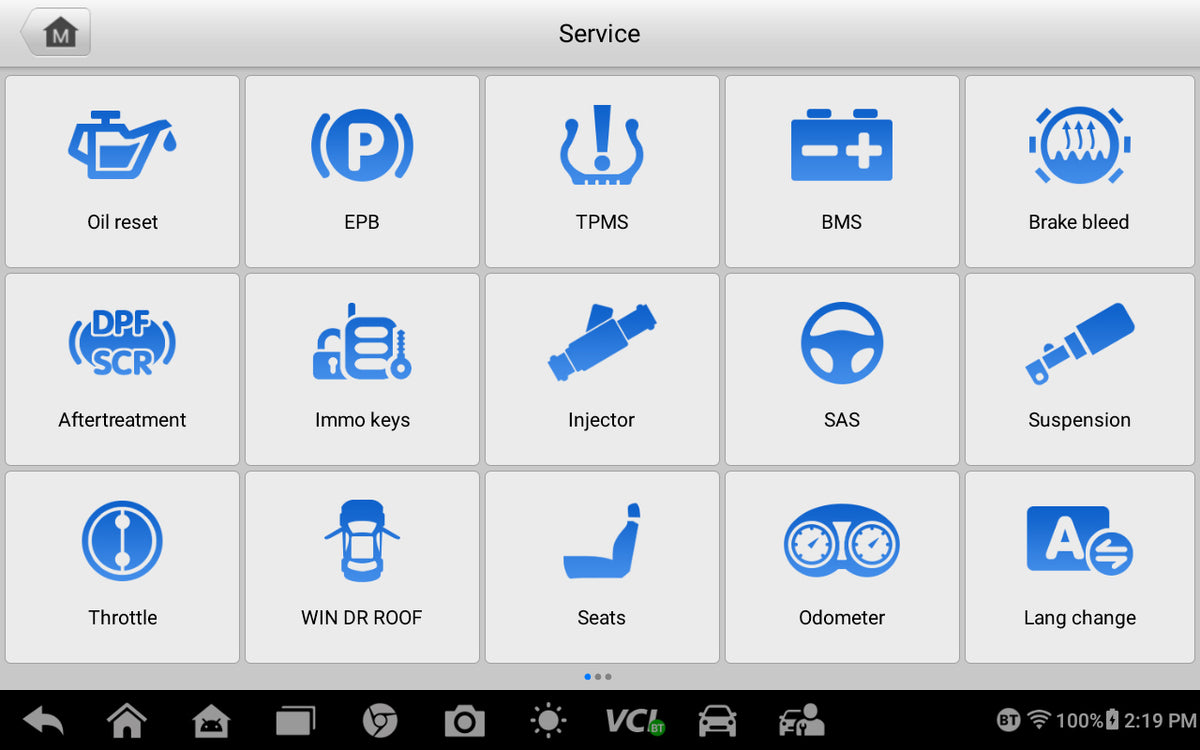Select DPF SCR Aftertreatment service

point(122,370)
